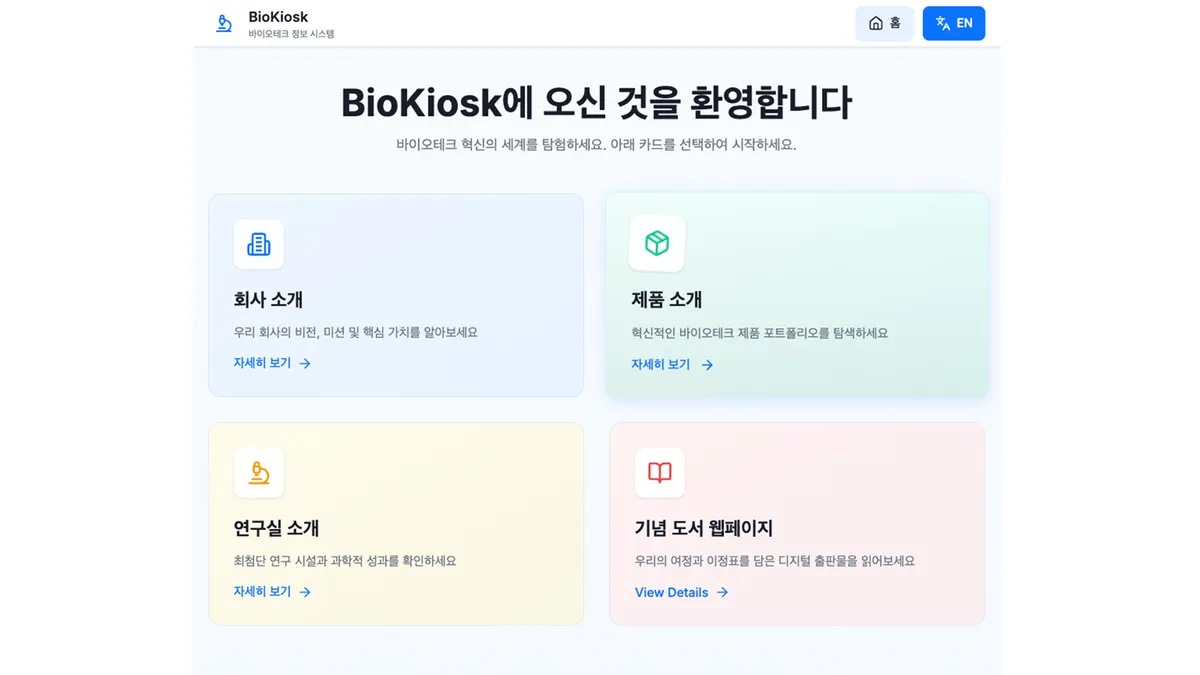Select the building icon on 회사 소개 card
1200x675 pixels.
pyautogui.click(x=259, y=244)
